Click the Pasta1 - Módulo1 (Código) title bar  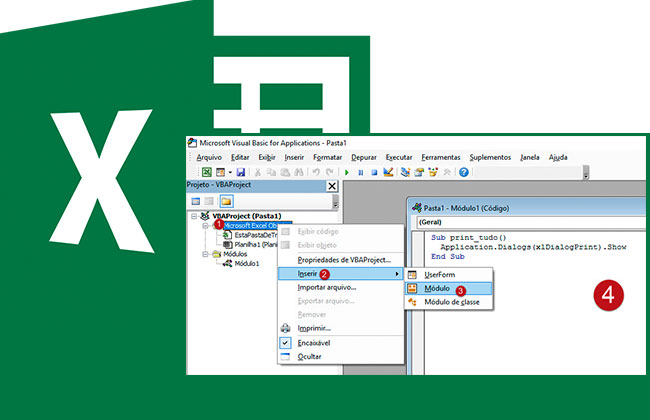(528, 208)
